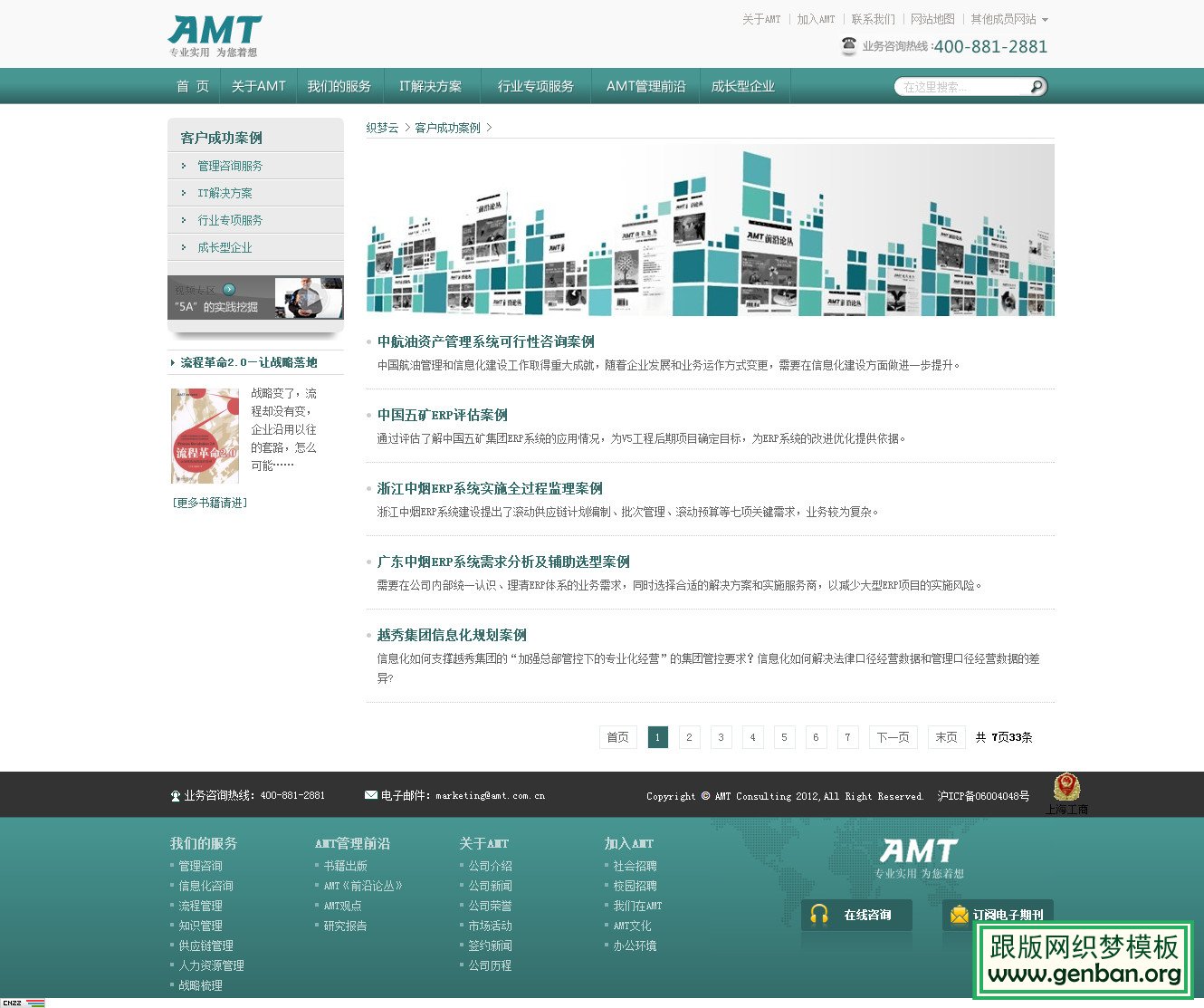The width and height of the screenshot is (1204, 1008).
Task: Click the yellow envelope icon for 订阅电子期刊
Action: (x=960, y=915)
